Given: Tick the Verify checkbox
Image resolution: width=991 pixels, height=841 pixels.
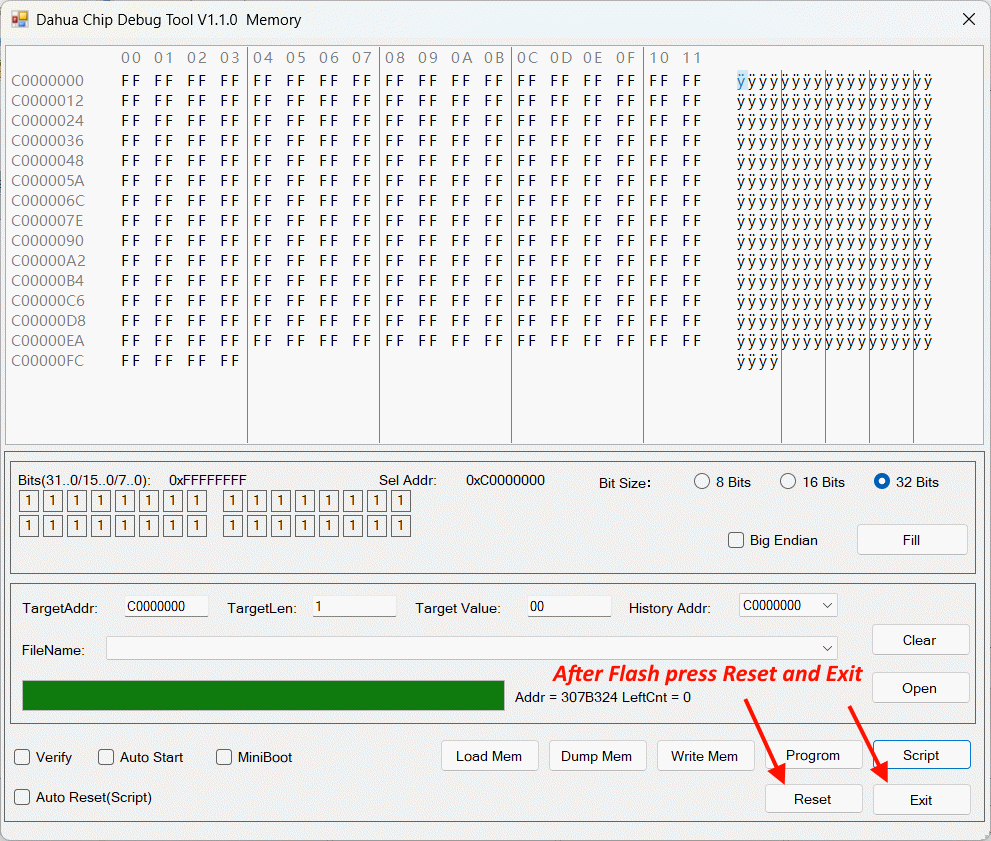Looking at the screenshot, I should 22,757.
